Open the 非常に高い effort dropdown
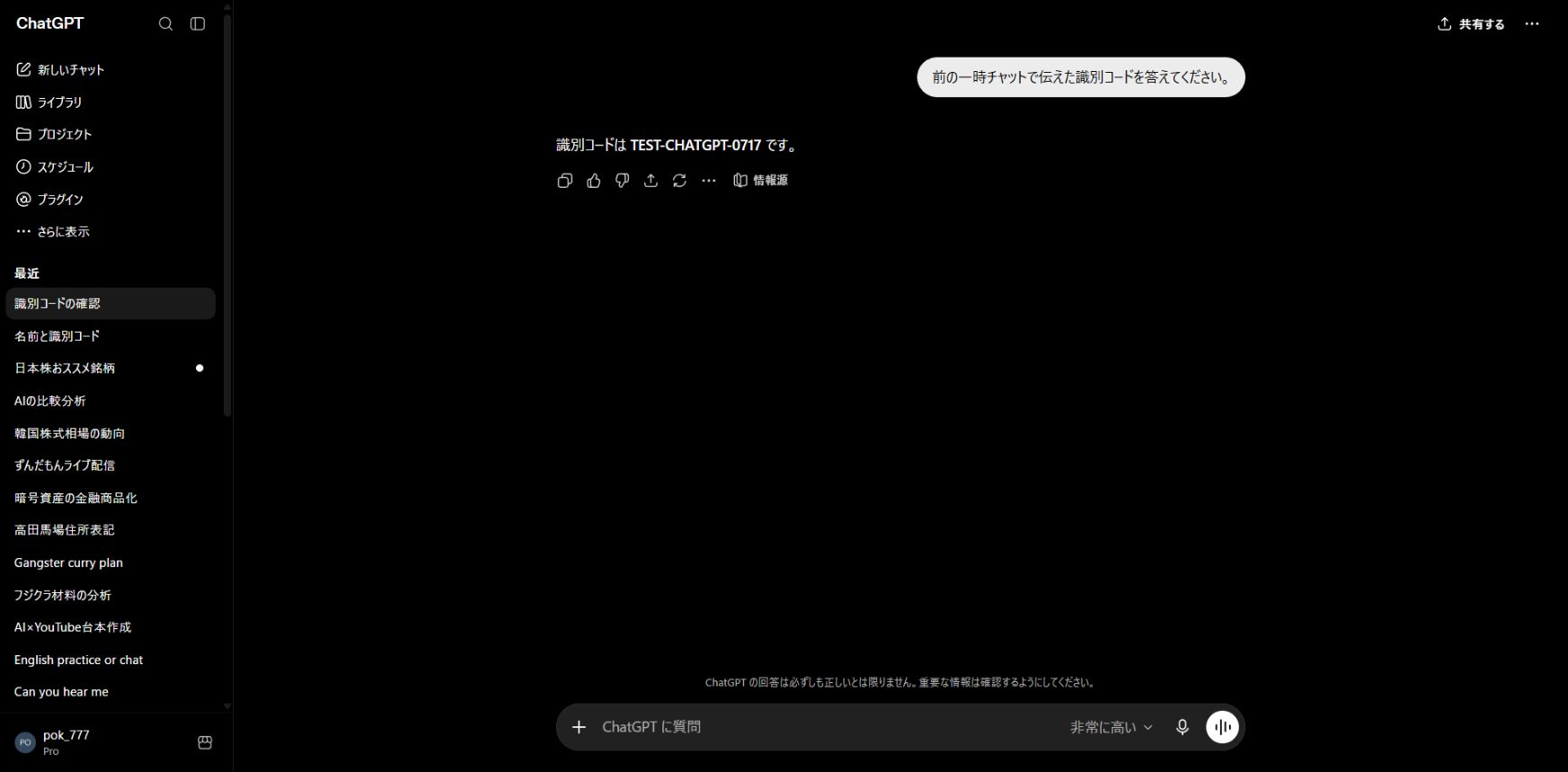1568x772 pixels. point(1112,727)
